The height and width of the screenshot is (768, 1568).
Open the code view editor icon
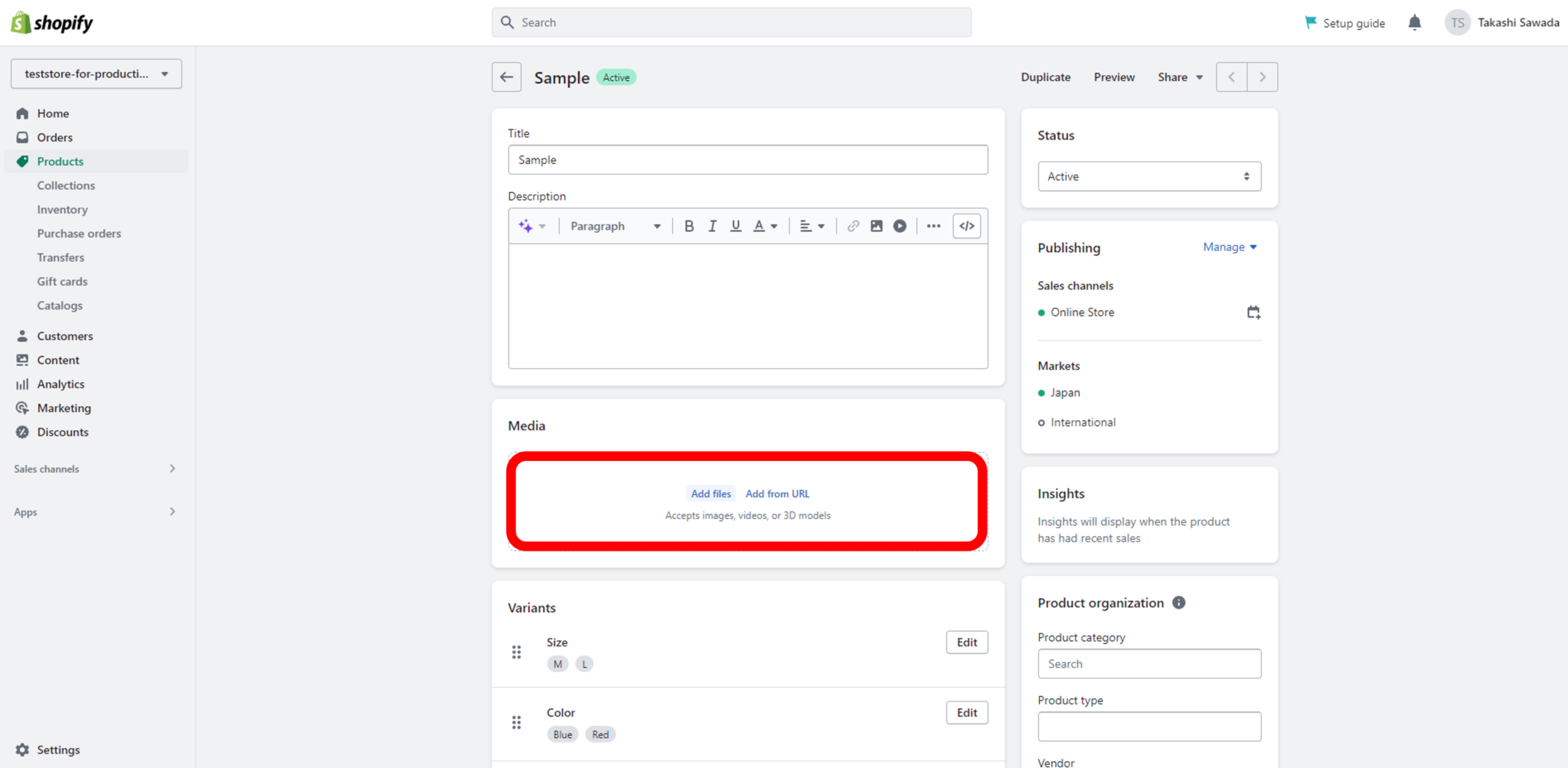click(x=966, y=225)
